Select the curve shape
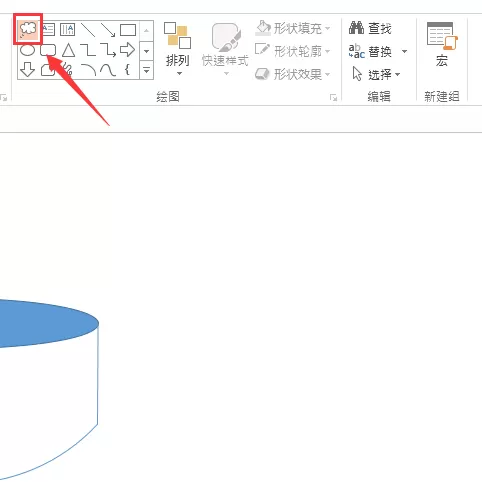 [108, 70]
